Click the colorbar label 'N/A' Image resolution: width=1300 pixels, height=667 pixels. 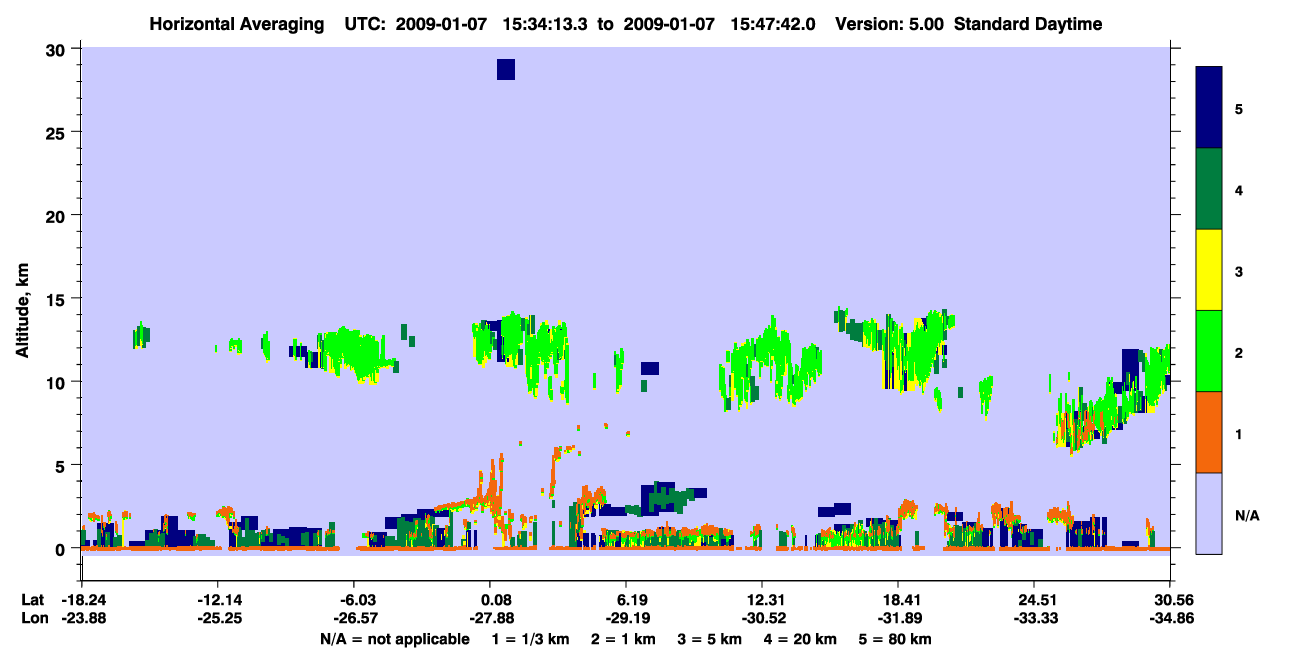(x=1246, y=515)
